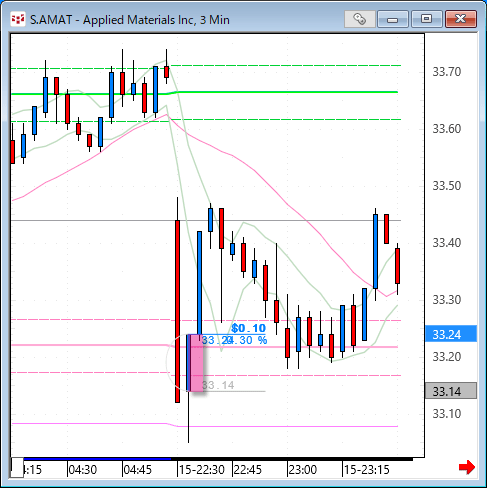
Task: Click the 15-23:15 time axis label
Action: [x=367, y=470]
